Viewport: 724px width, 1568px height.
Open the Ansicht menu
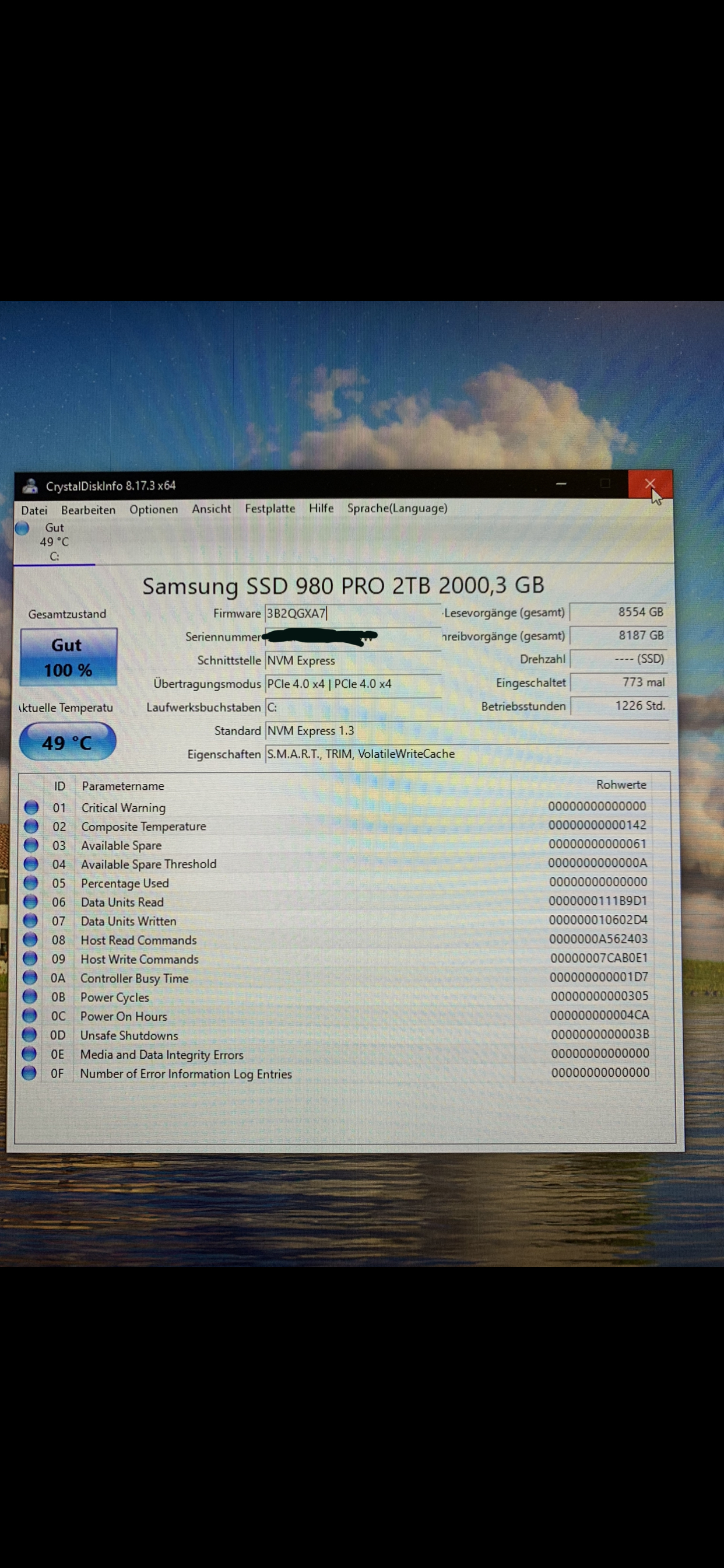211,509
